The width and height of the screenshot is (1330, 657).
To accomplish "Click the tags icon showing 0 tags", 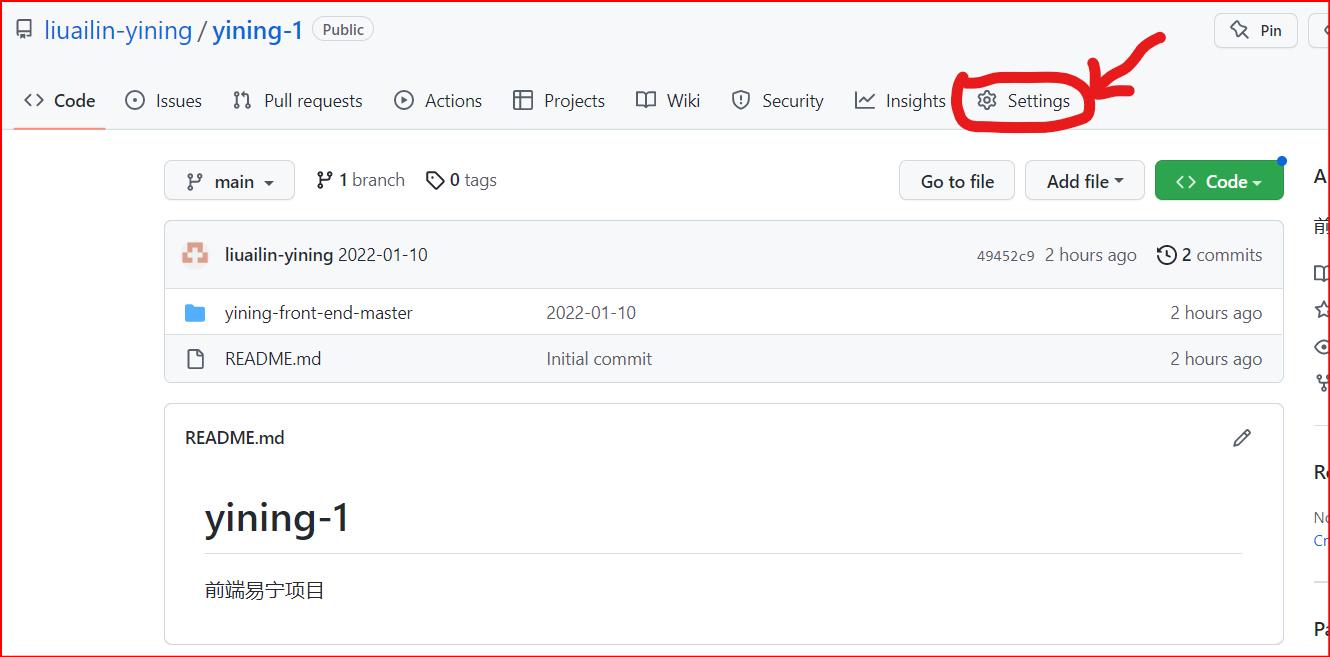I will click(436, 179).
